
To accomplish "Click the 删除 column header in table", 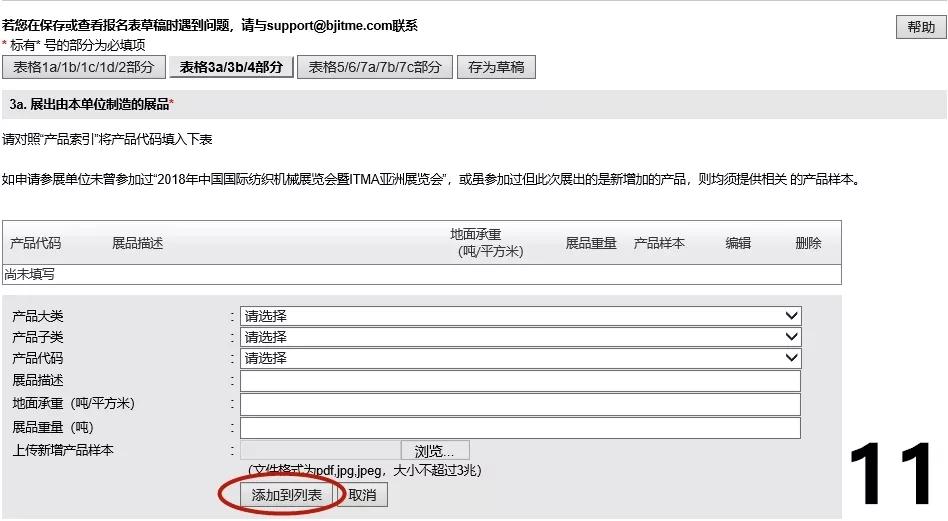I will 808,243.
